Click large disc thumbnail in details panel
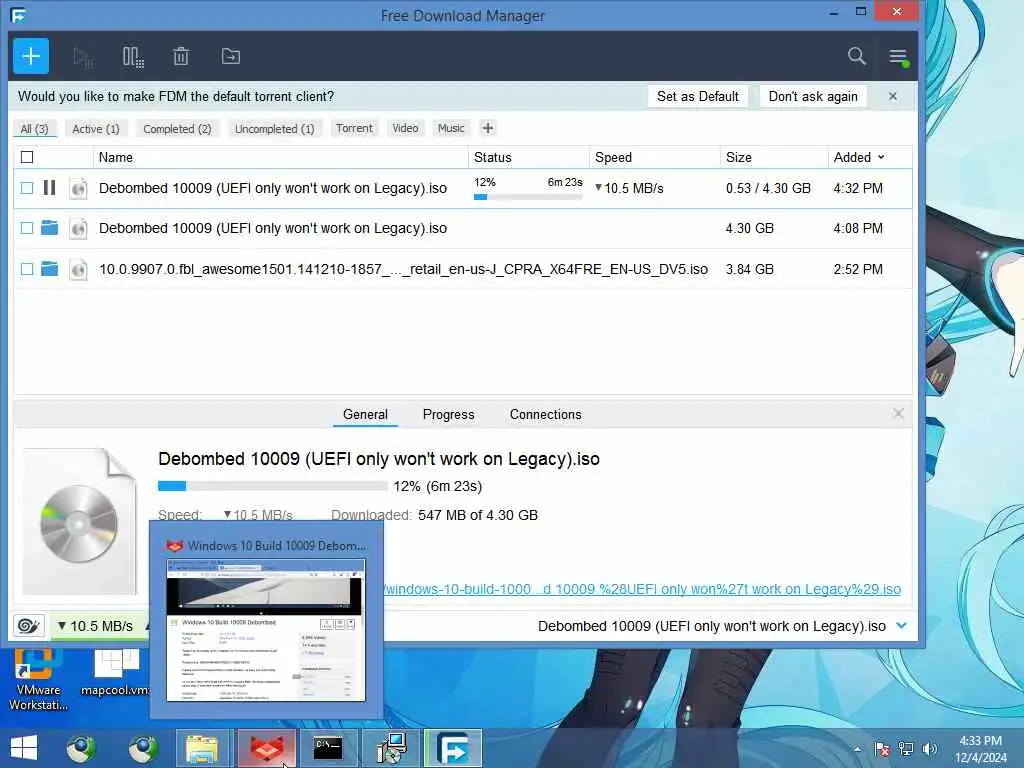 coord(80,521)
